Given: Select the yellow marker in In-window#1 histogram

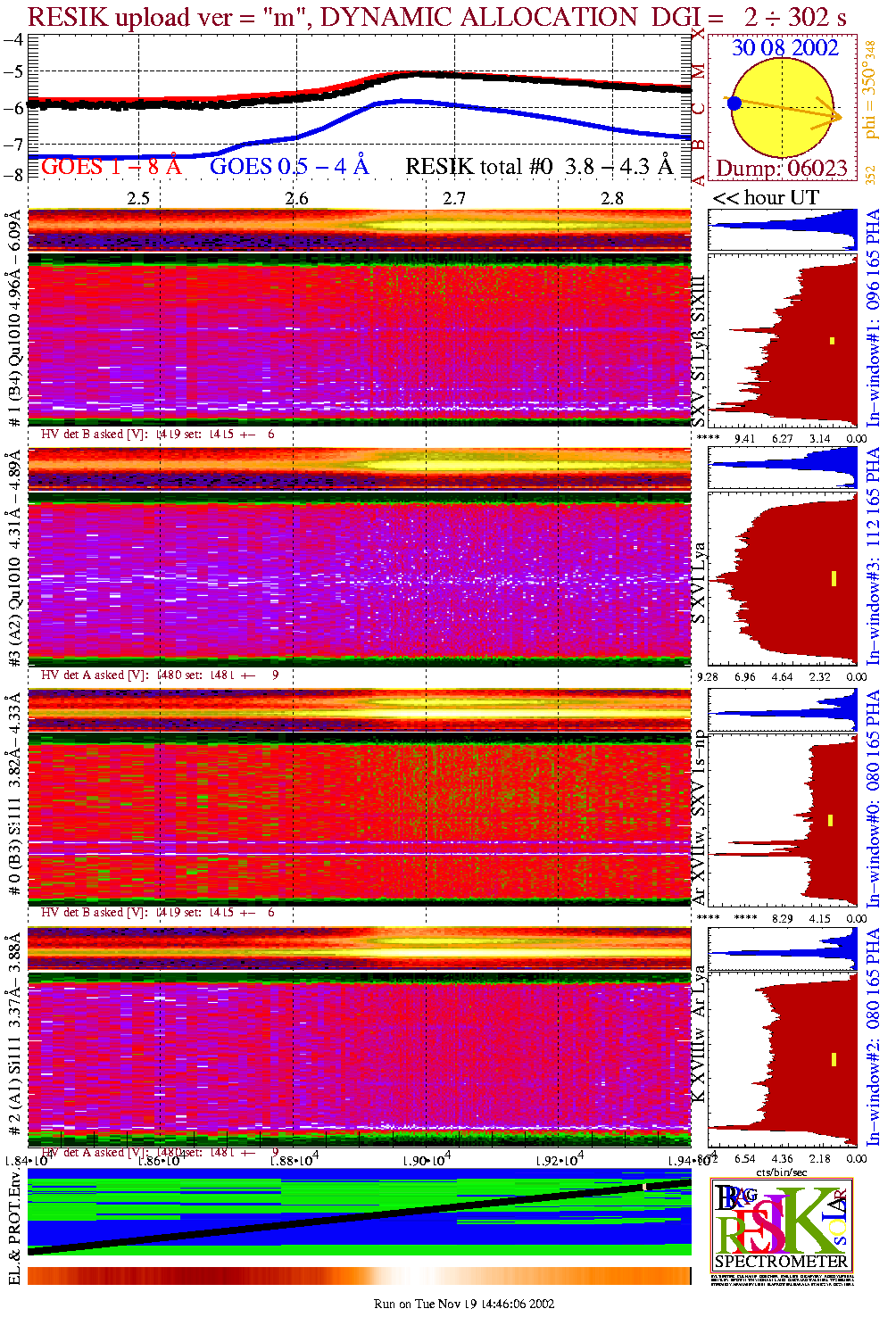Looking at the screenshot, I should point(832,340).
